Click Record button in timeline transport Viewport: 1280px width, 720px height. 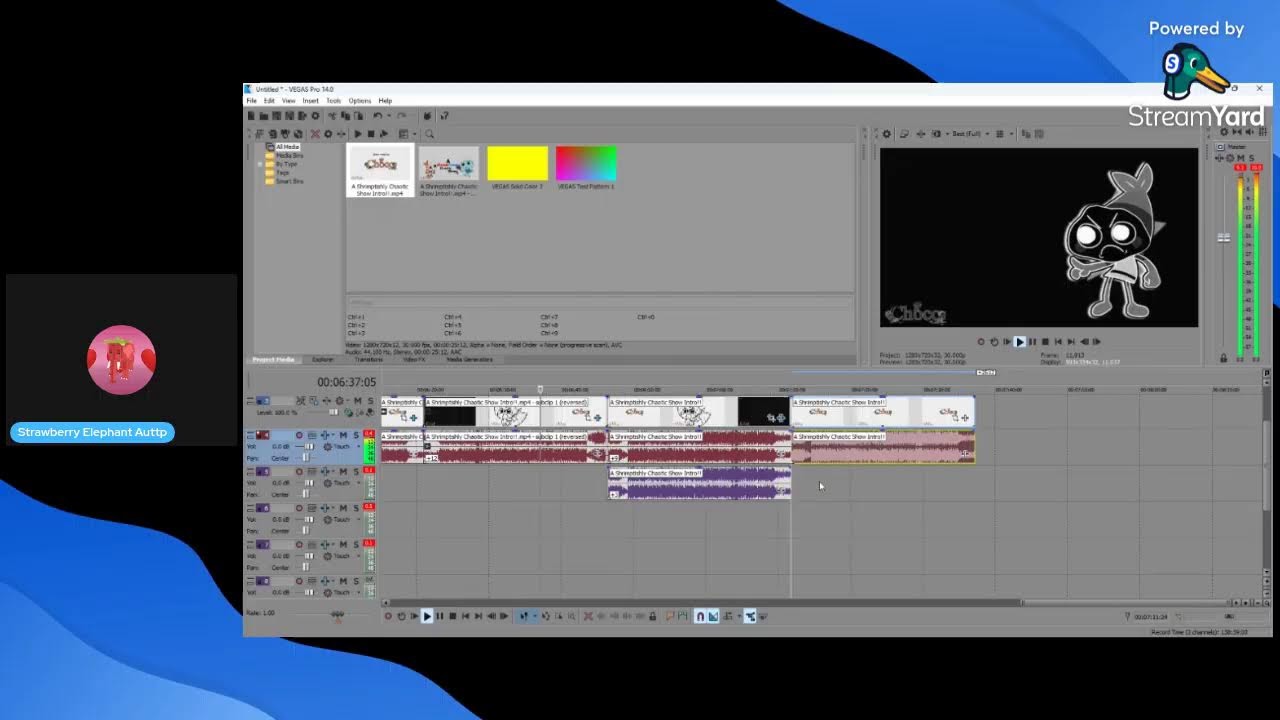point(388,616)
